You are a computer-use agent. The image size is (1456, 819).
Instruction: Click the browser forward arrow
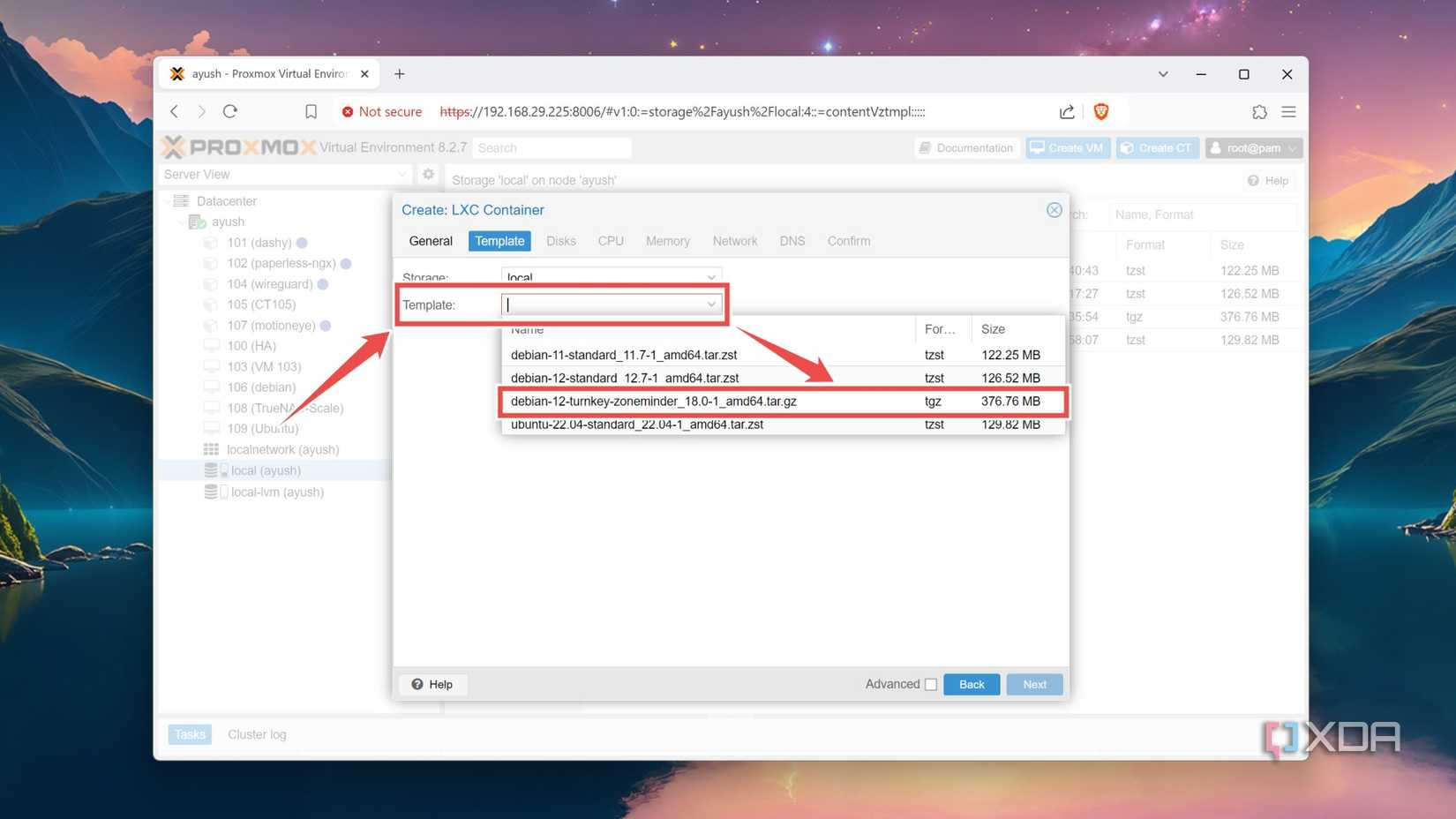201,111
